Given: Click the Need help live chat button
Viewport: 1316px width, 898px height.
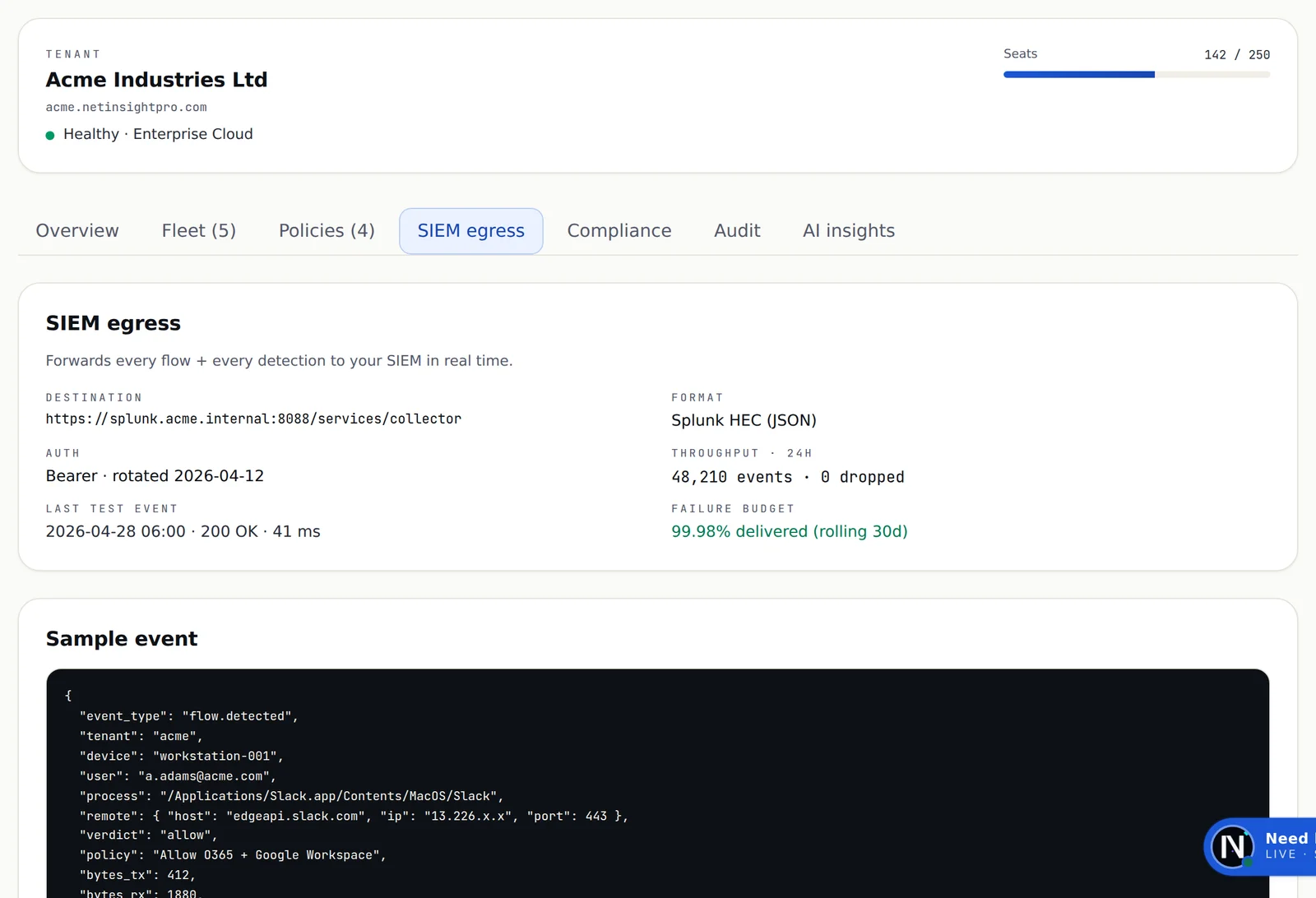Looking at the screenshot, I should (1260, 846).
